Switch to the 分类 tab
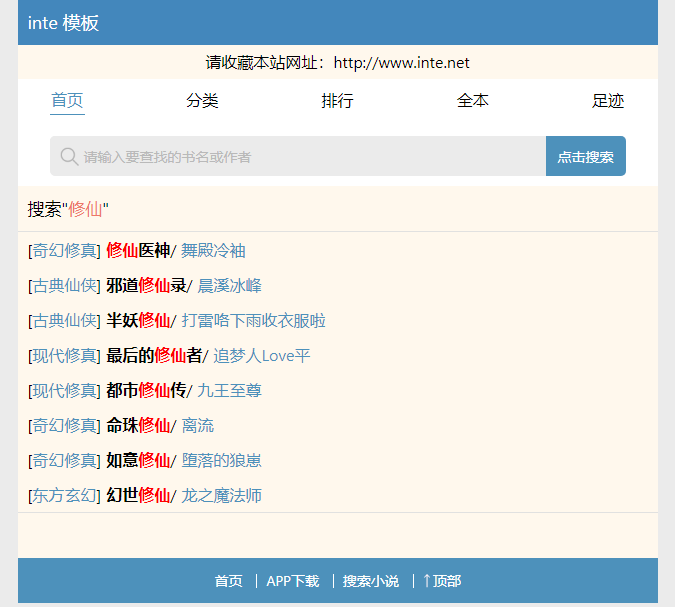 point(202,101)
